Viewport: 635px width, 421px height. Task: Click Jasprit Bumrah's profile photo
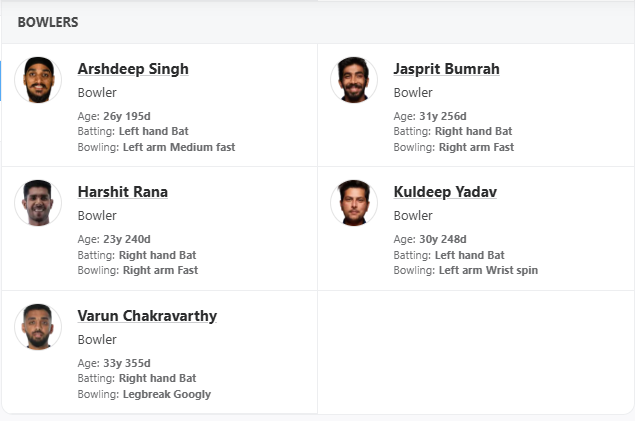coord(354,80)
